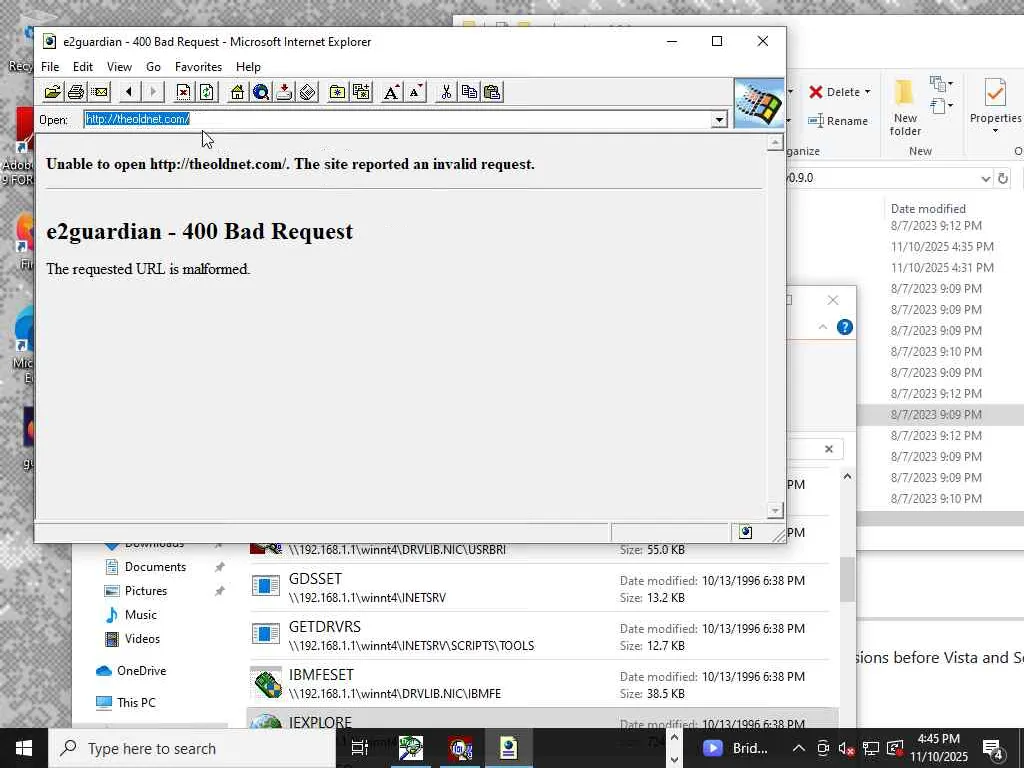Reload page using the Refresh icon
The height and width of the screenshot is (768, 1024).
pyautogui.click(x=207, y=92)
